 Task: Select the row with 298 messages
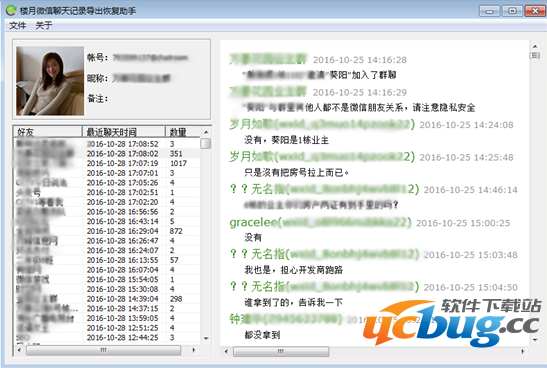coord(107,299)
